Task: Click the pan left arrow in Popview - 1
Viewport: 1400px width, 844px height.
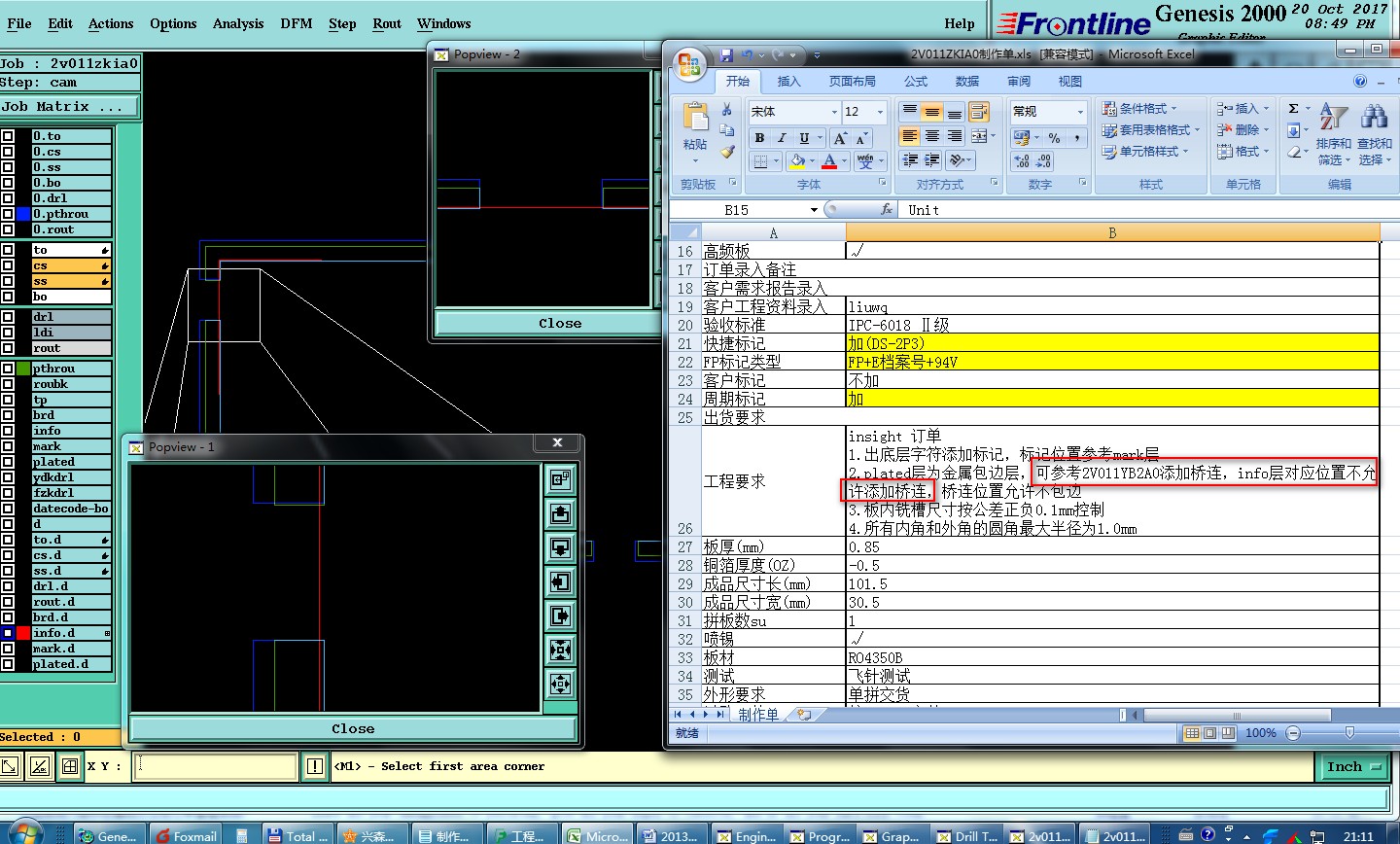Action: 561,581
